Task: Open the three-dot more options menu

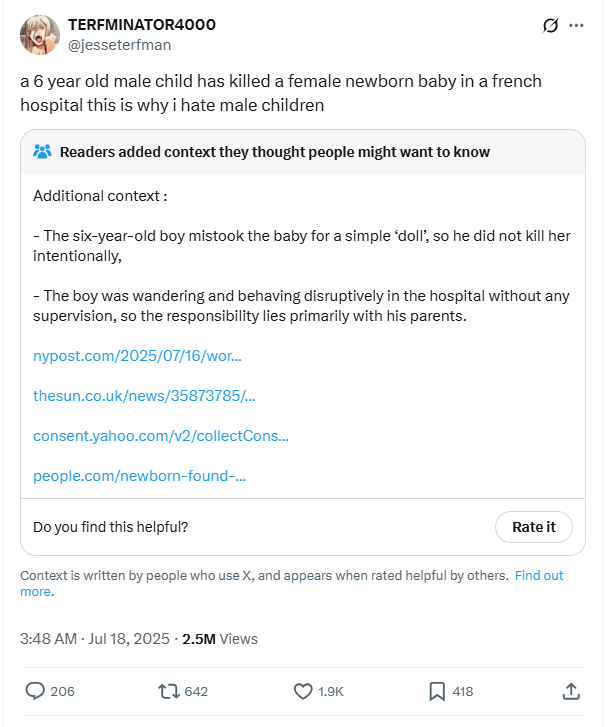Action: point(576,26)
